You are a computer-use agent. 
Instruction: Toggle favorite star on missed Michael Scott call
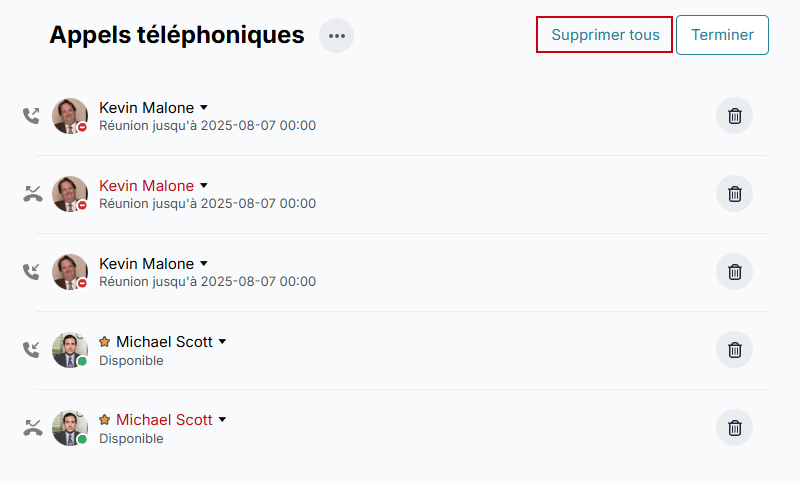tap(105, 420)
